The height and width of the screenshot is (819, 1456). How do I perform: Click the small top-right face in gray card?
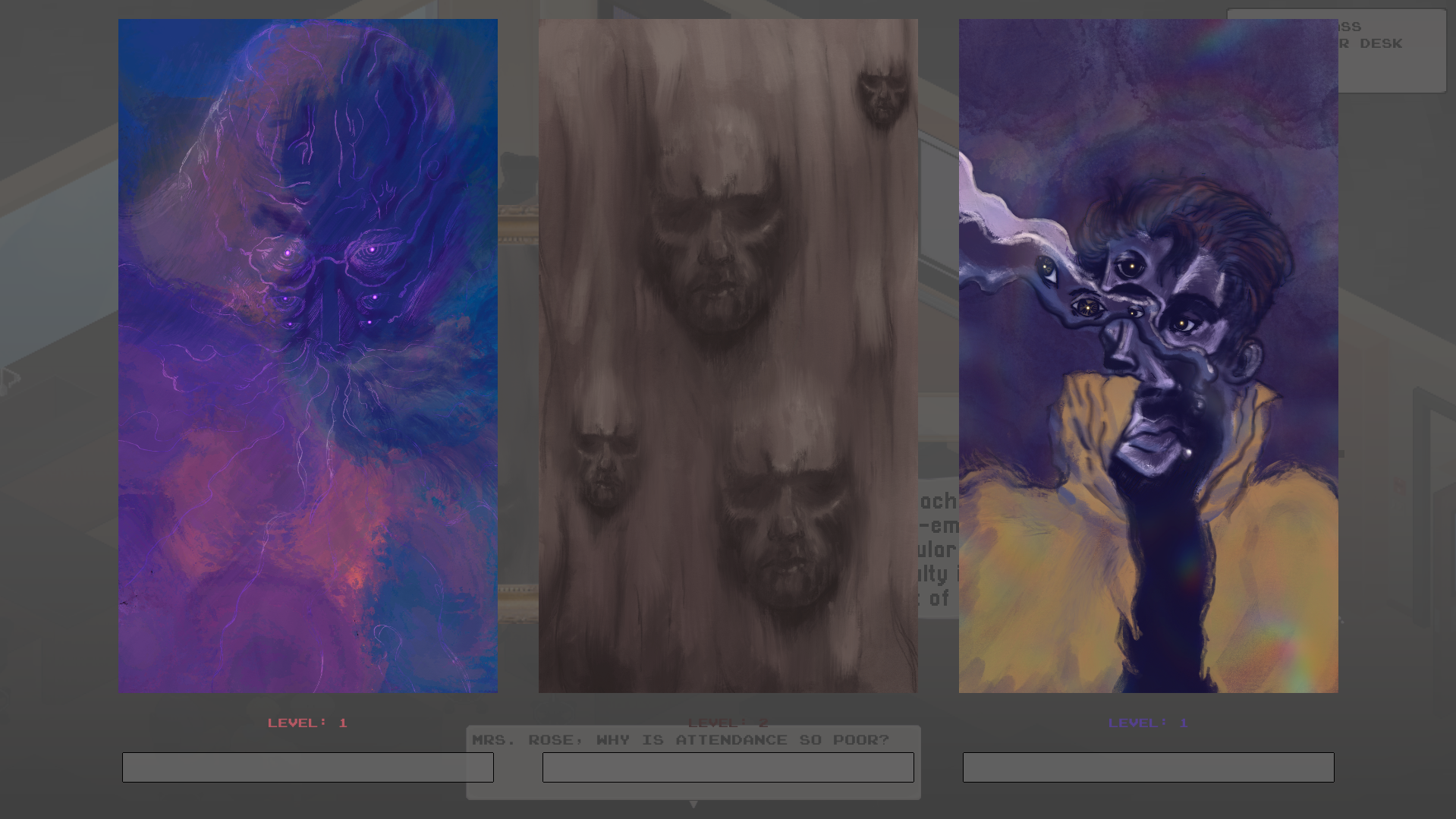click(882, 95)
